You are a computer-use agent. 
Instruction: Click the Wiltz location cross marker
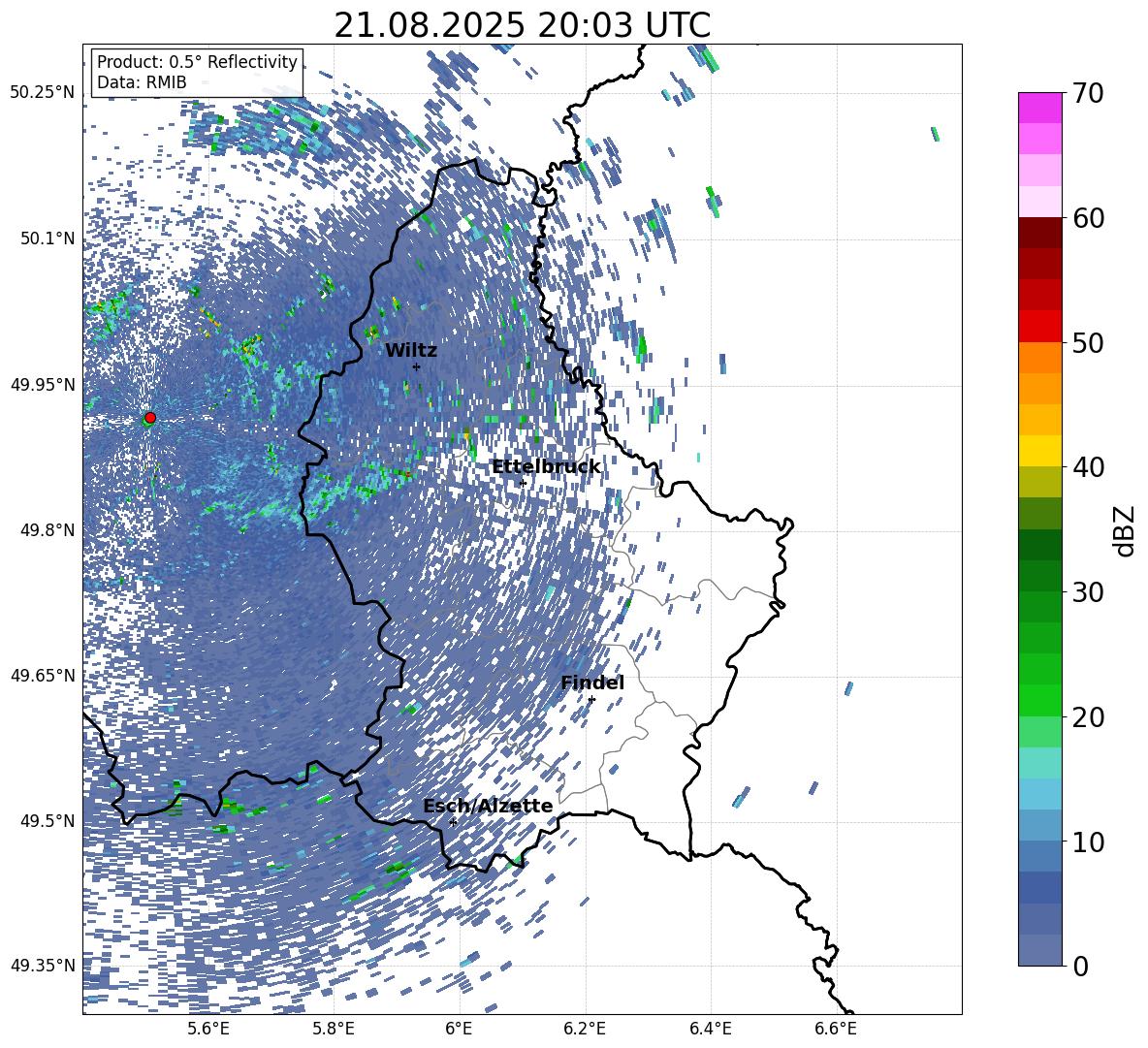[416, 366]
